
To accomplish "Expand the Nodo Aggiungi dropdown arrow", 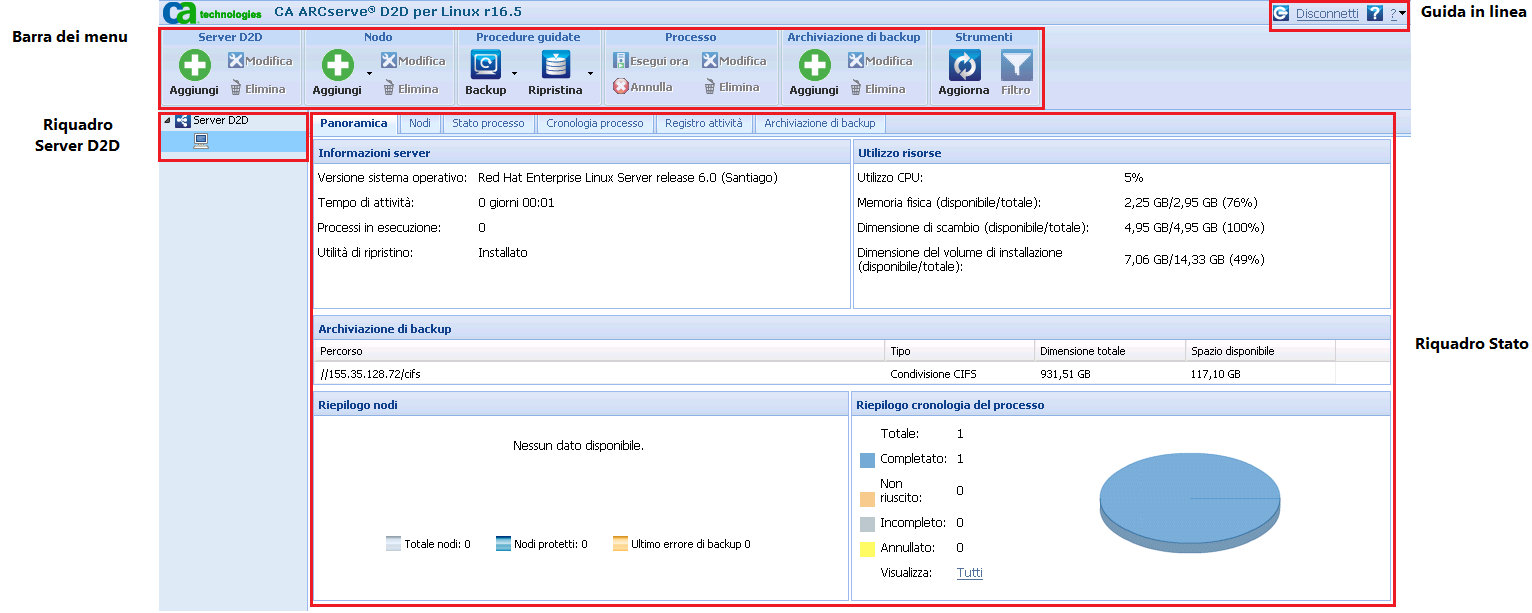I will click(x=369, y=74).
